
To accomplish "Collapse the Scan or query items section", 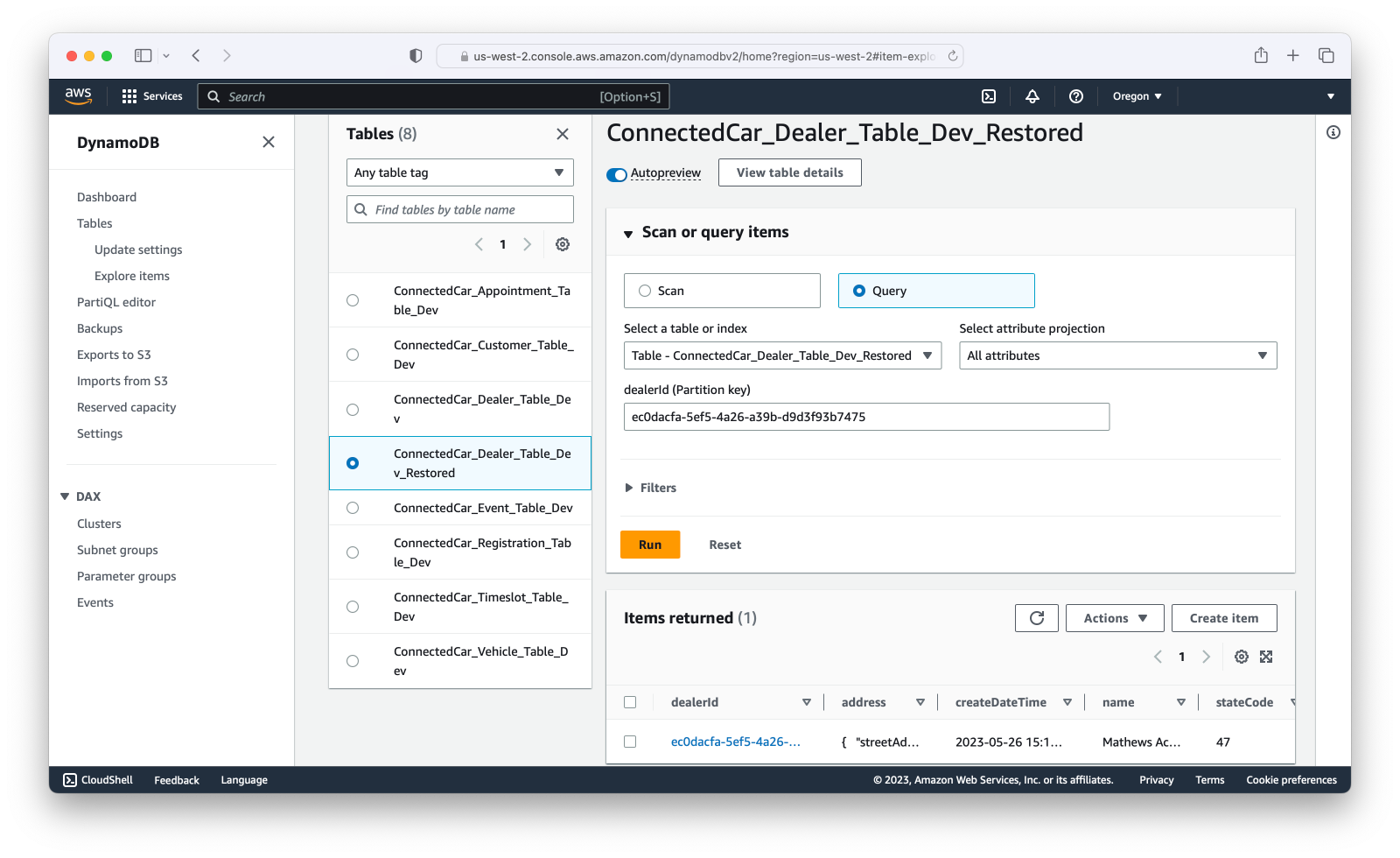I will (x=628, y=234).
